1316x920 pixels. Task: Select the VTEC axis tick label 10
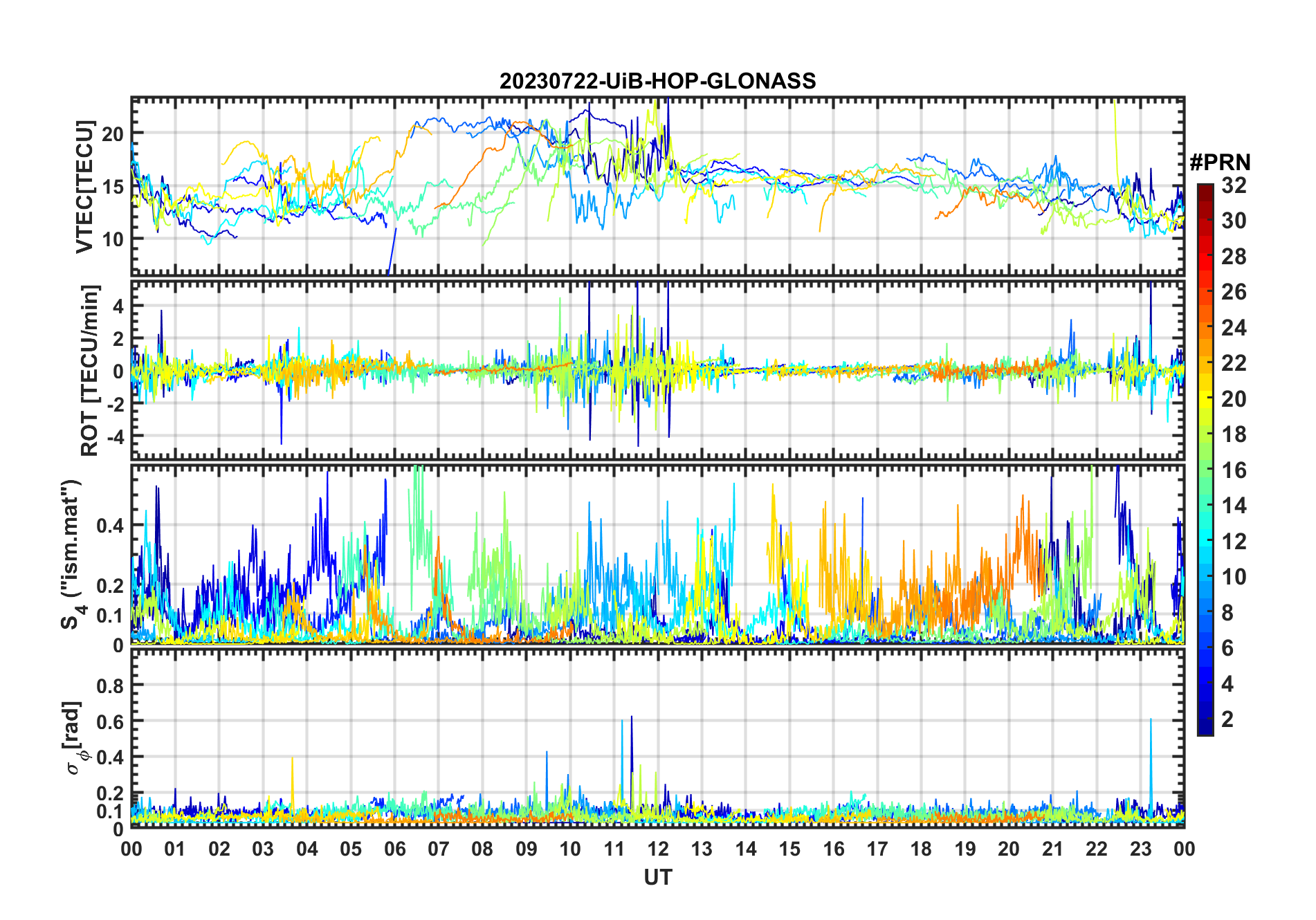pyautogui.click(x=113, y=239)
